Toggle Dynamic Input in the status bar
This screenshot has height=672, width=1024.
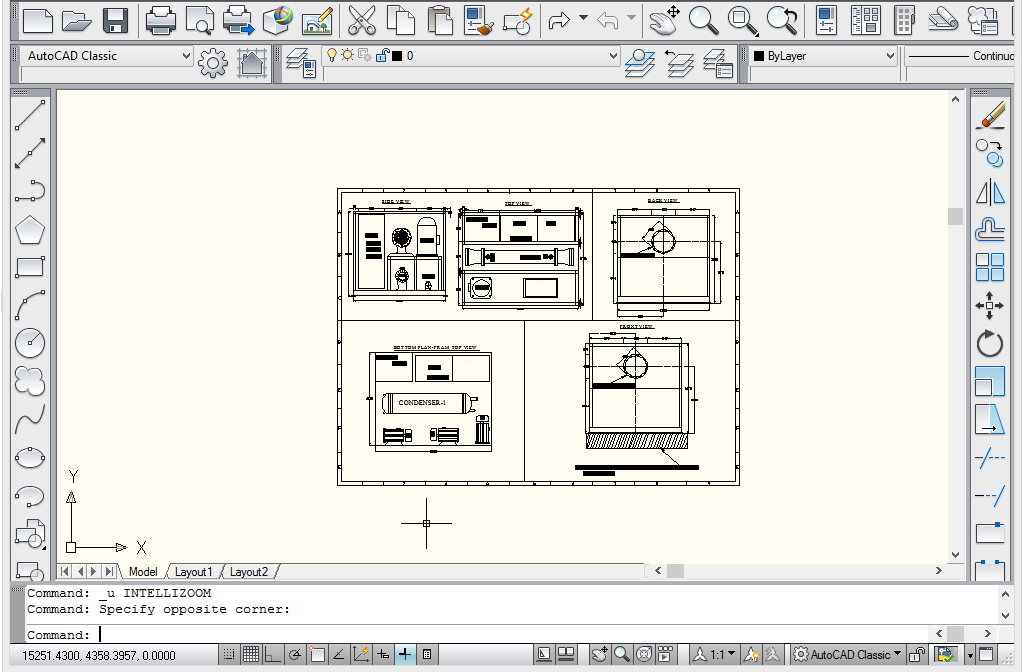[405, 655]
